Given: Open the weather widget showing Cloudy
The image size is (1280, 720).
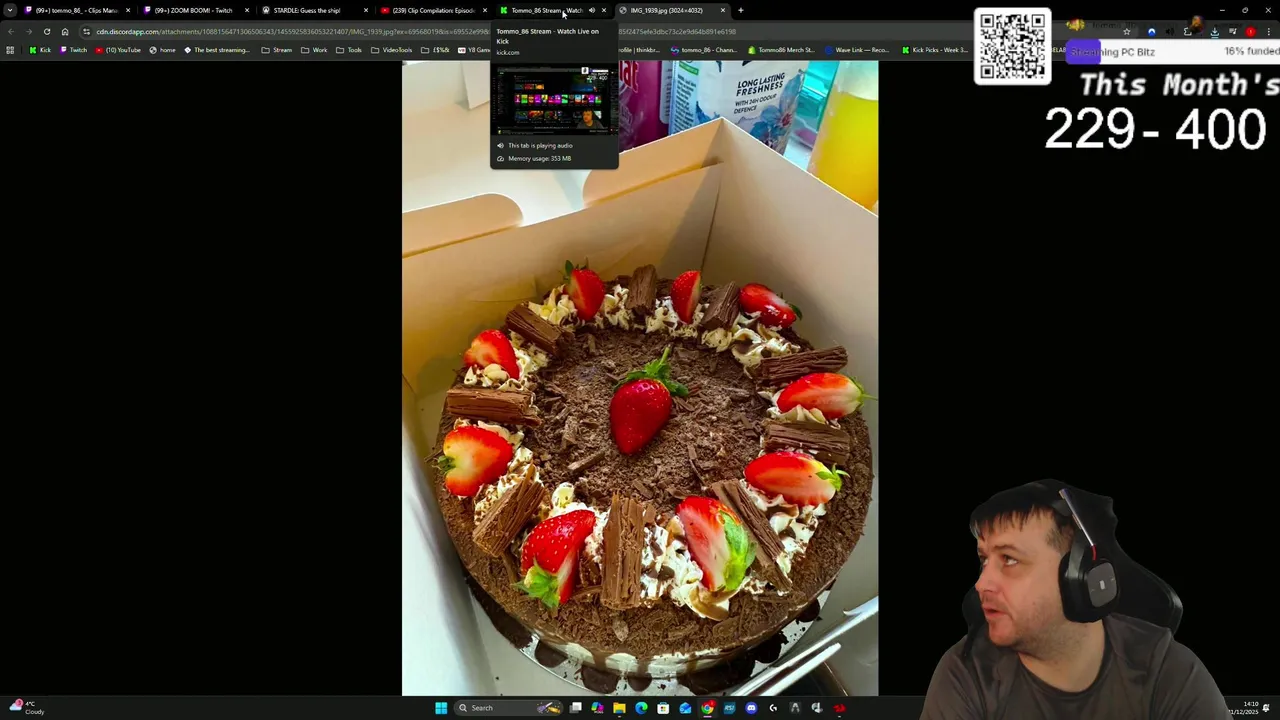Looking at the screenshot, I should click(x=27, y=707).
